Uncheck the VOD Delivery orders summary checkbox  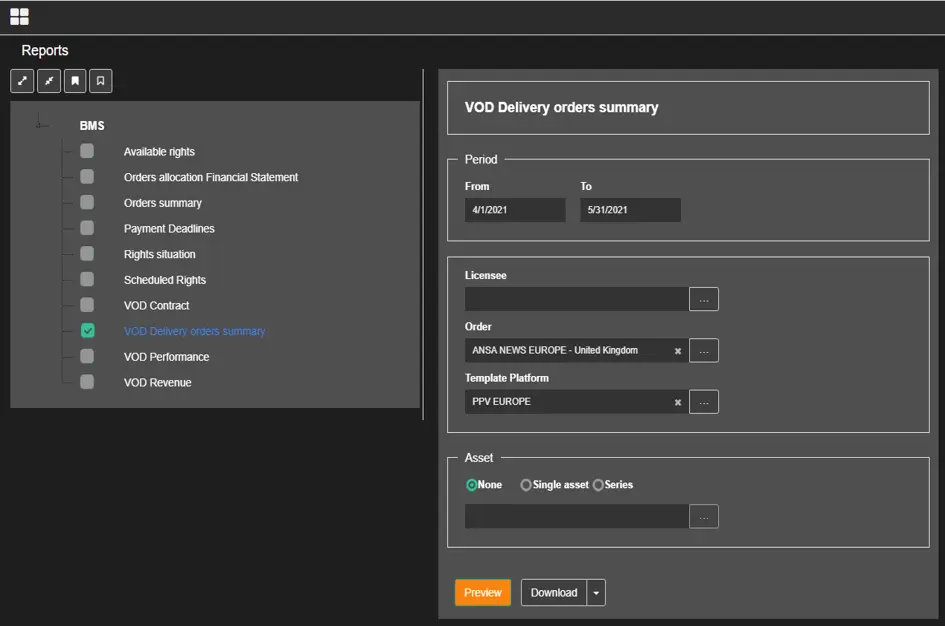point(87,331)
